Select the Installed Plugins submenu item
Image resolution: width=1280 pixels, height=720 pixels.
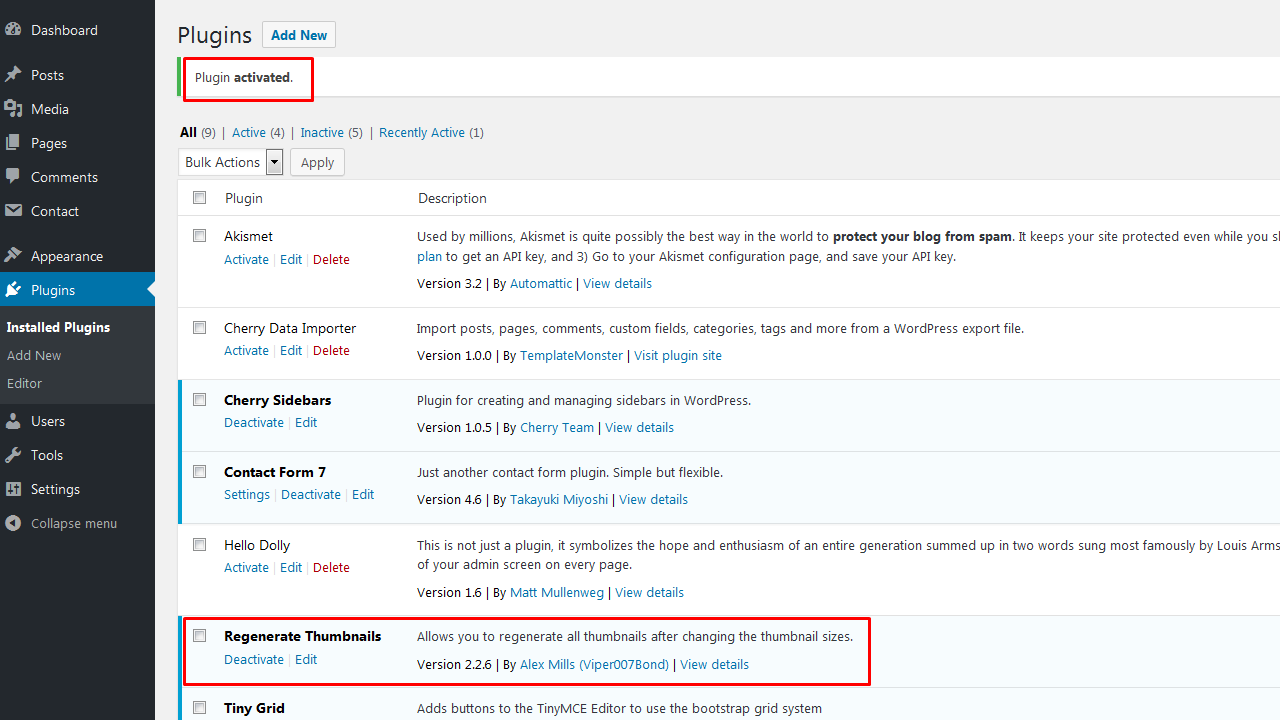coord(58,327)
